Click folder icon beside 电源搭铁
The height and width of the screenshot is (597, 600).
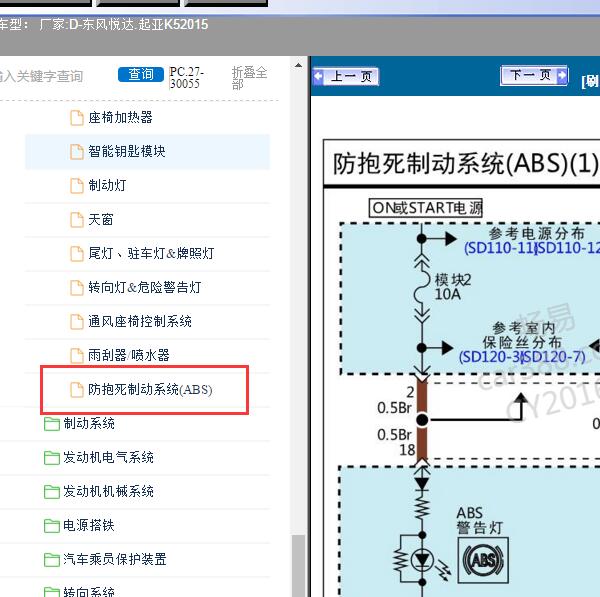point(52,526)
